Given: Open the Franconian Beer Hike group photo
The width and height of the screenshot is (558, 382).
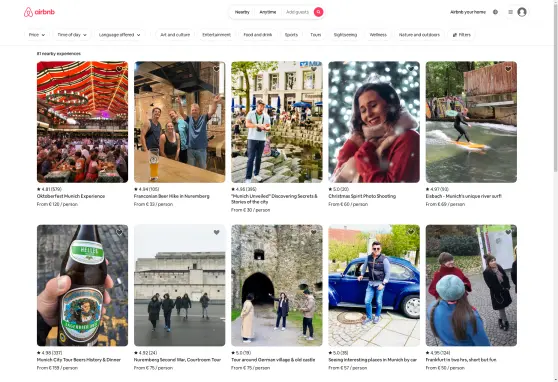Looking at the screenshot, I should coord(179,122).
